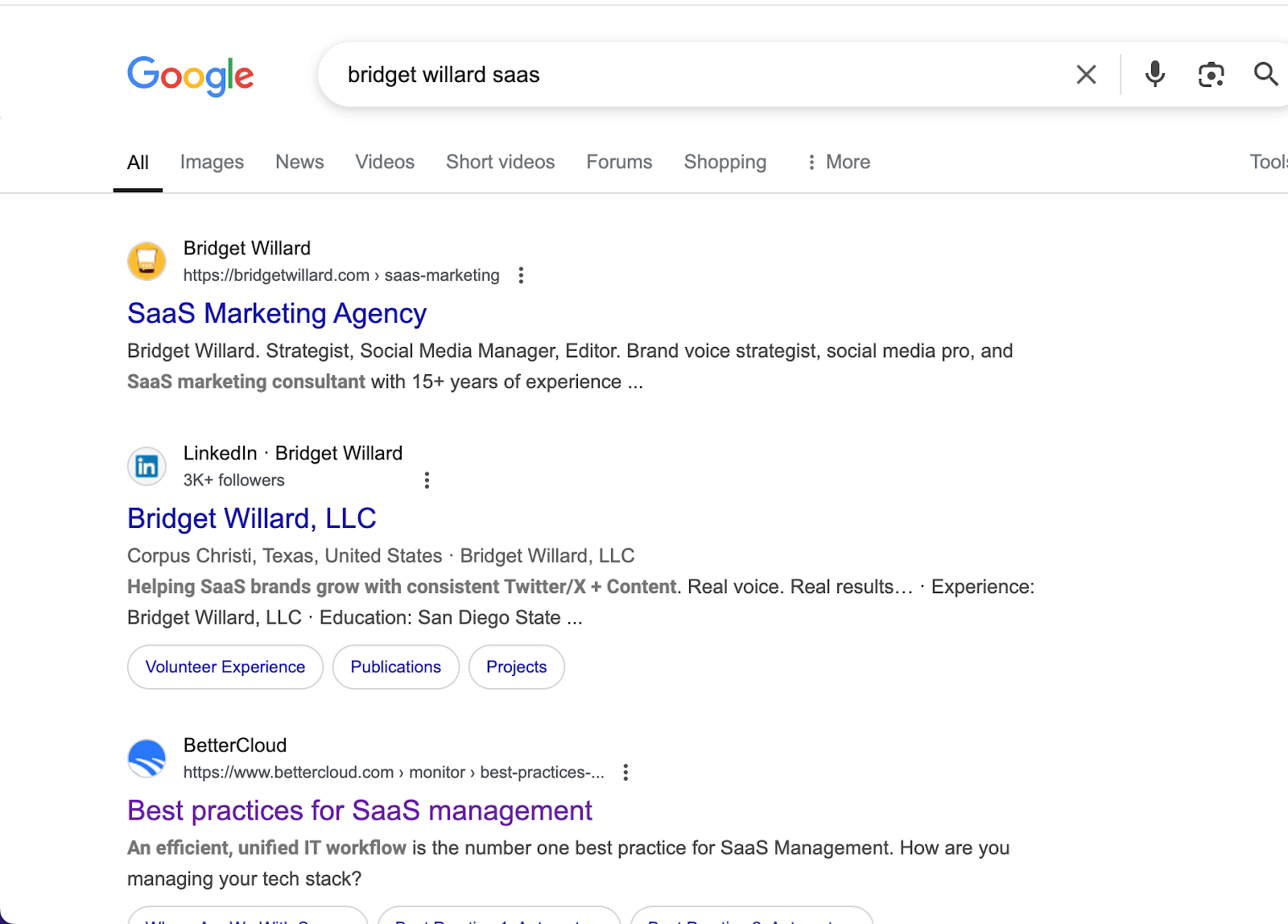Clear the search box with the X icon
This screenshot has width=1288, height=924.
[x=1086, y=75]
